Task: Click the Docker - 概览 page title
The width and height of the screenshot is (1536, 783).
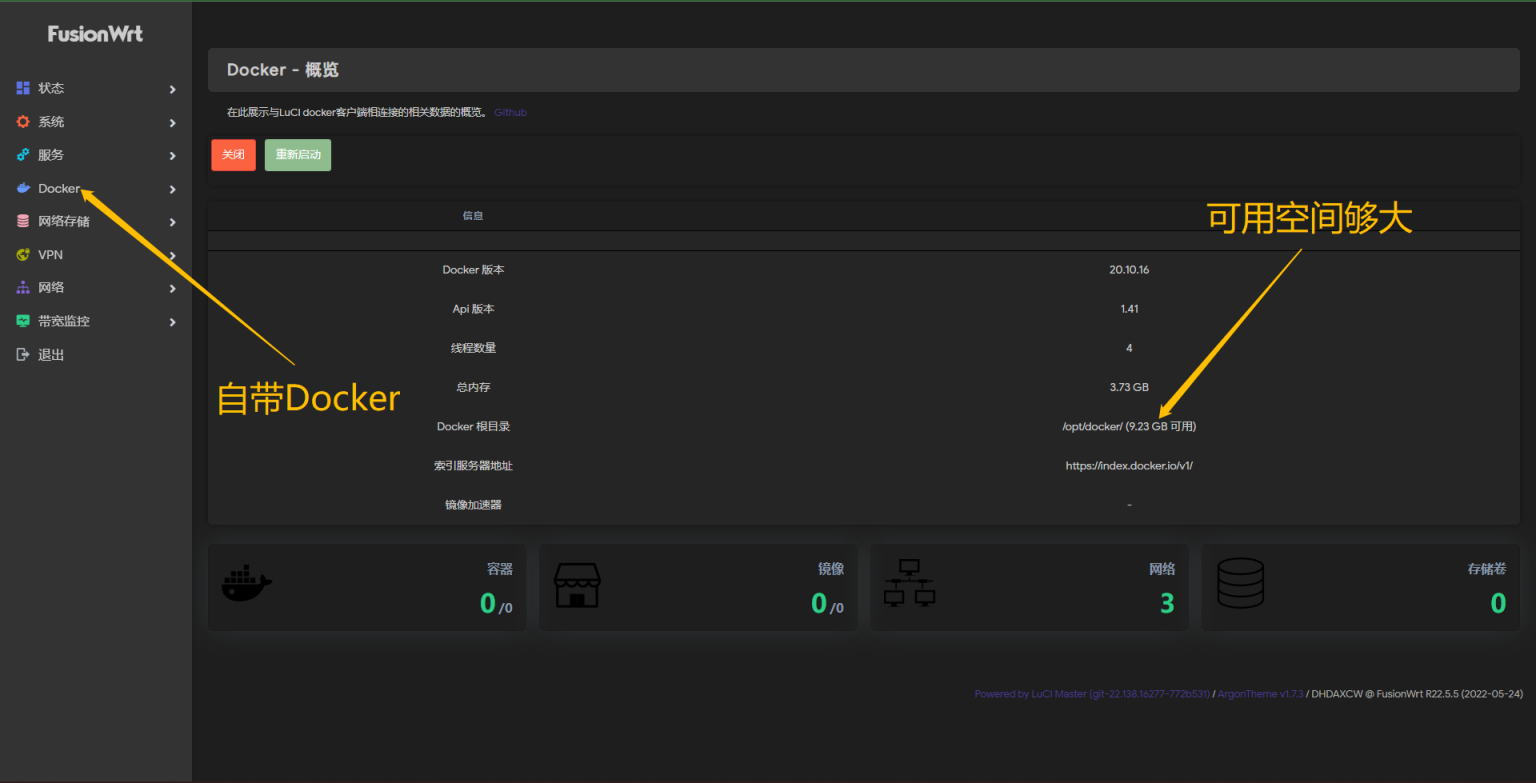Action: pos(283,70)
